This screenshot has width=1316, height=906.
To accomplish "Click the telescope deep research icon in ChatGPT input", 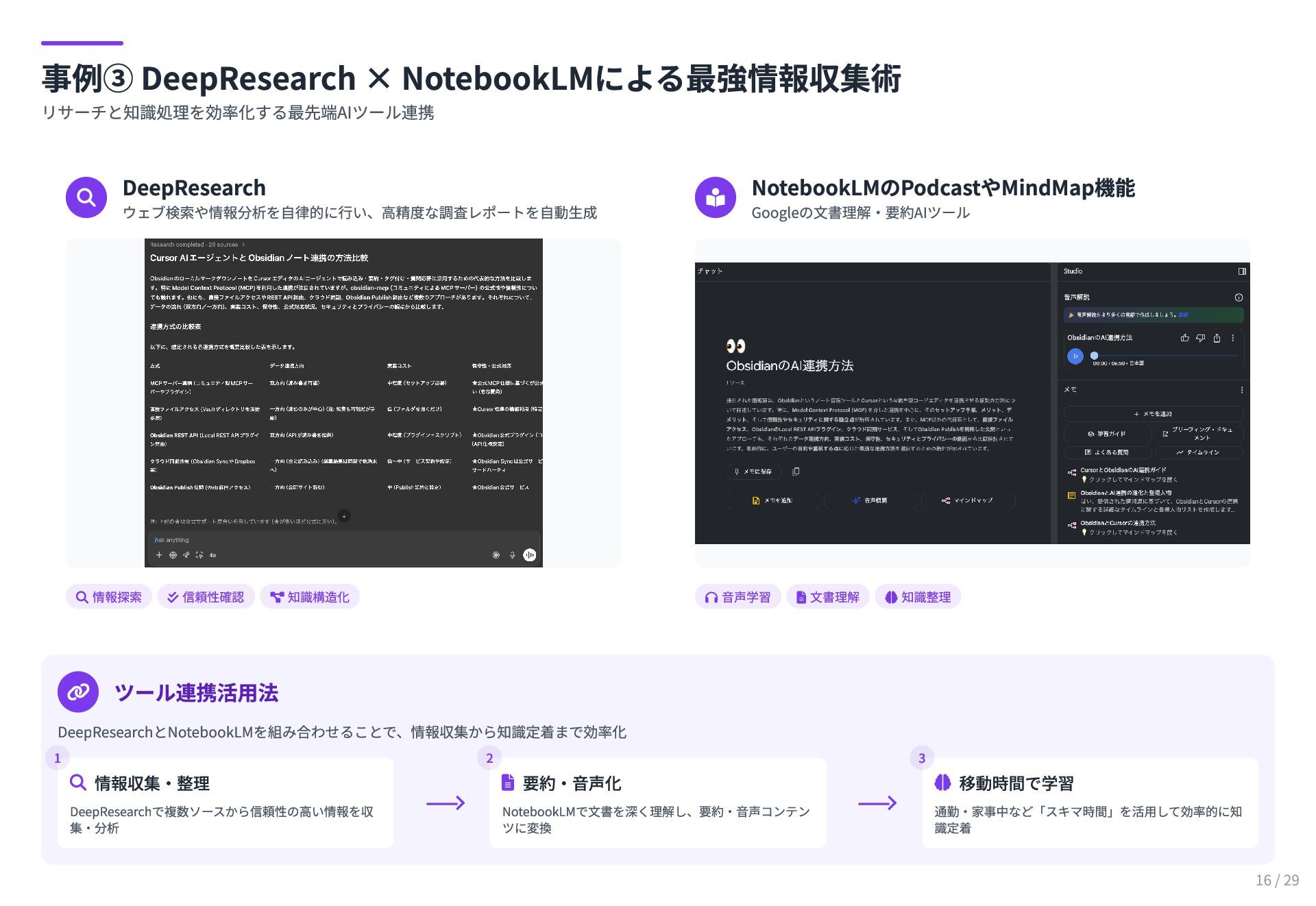I will click(x=186, y=555).
